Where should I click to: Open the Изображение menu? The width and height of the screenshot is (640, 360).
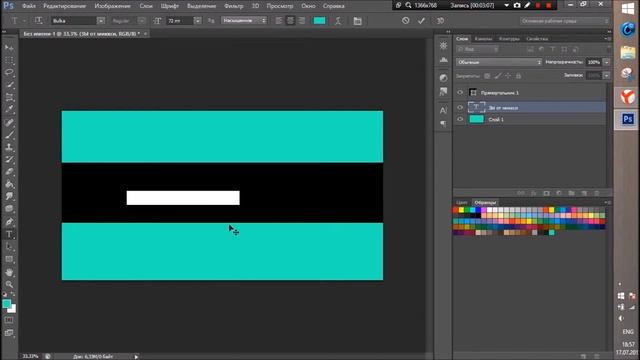point(112,6)
